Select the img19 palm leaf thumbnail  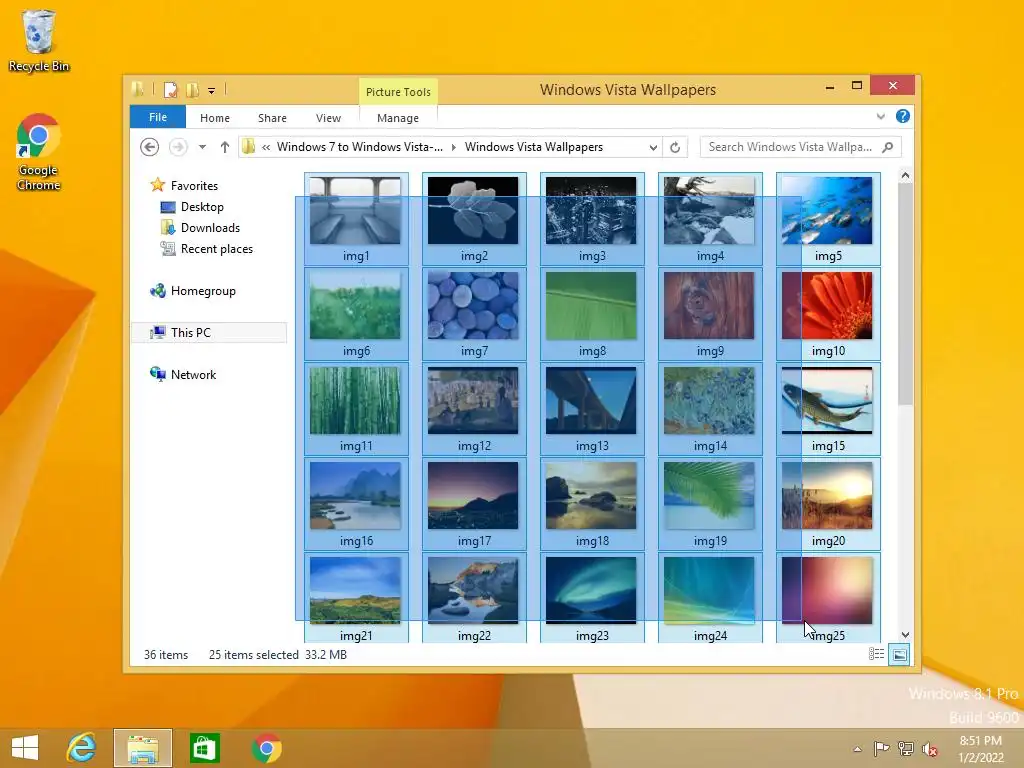click(x=709, y=496)
